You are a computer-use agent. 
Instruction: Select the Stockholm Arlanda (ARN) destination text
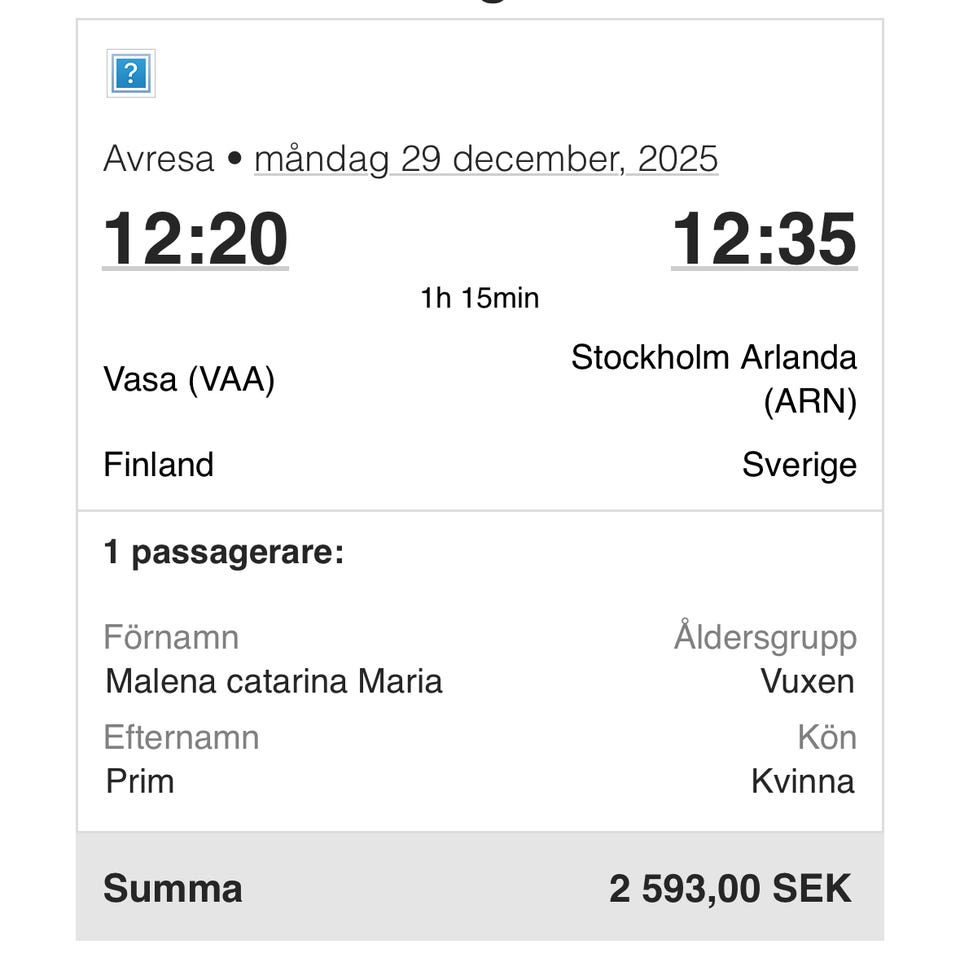coord(714,379)
